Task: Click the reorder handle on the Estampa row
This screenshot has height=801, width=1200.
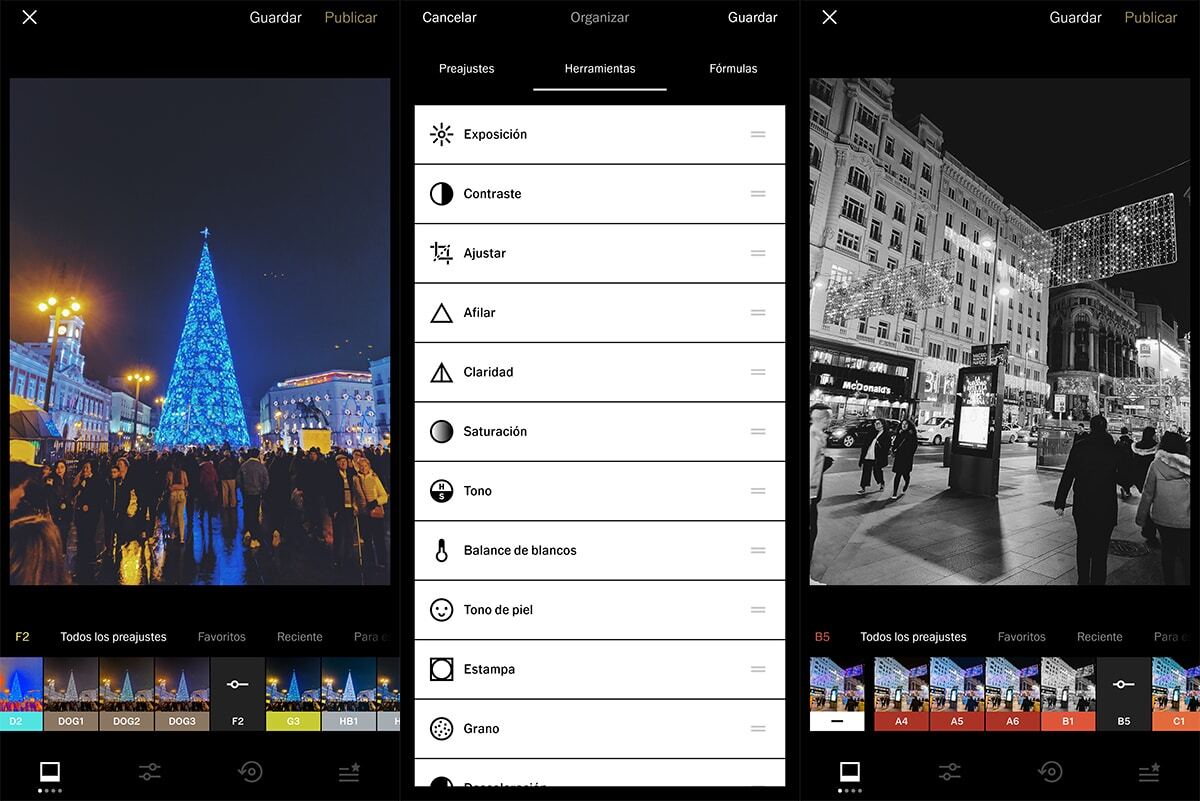Action: pyautogui.click(x=758, y=669)
